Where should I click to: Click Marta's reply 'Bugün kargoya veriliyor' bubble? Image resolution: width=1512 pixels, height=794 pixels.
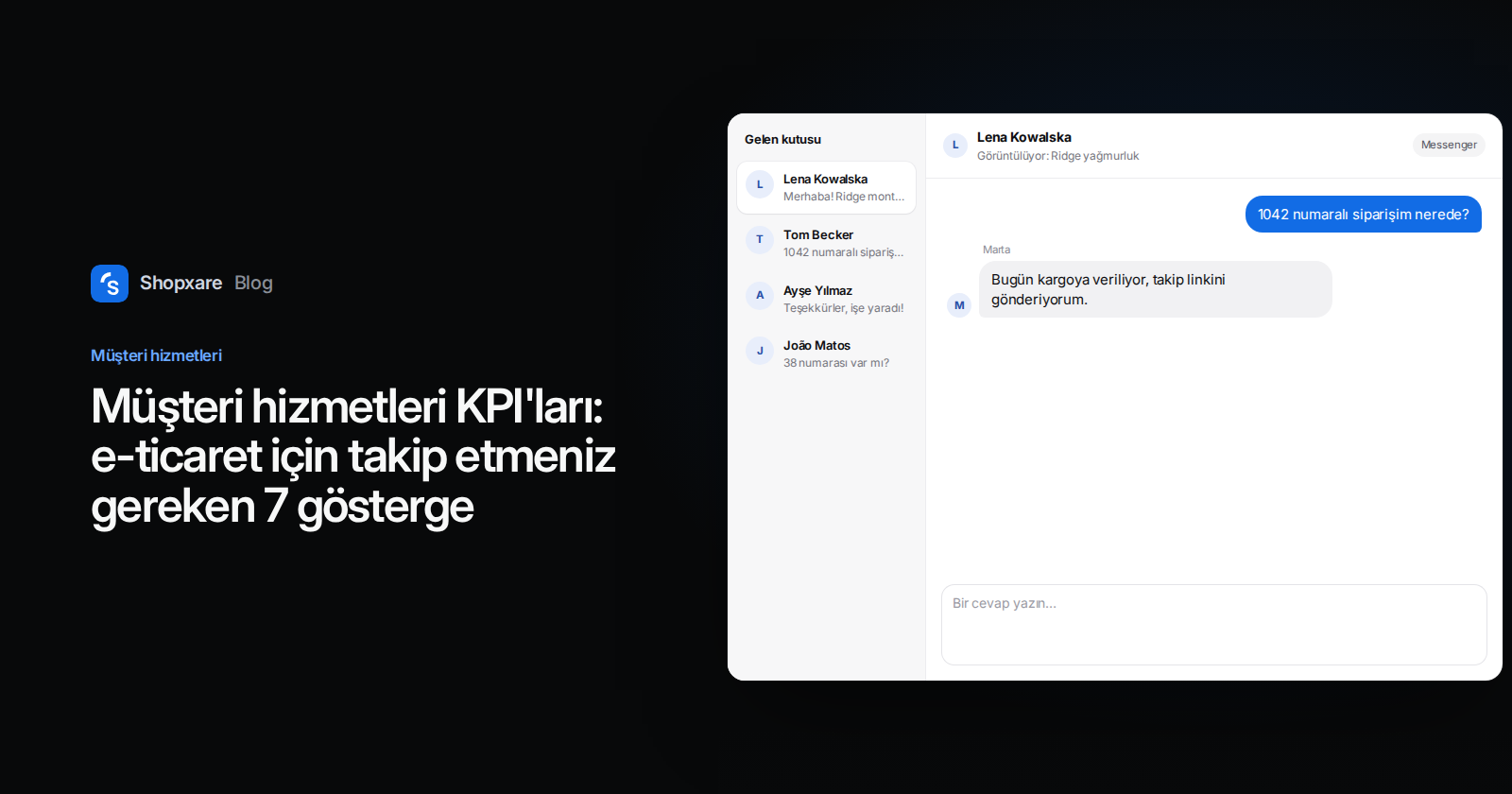[1155, 289]
